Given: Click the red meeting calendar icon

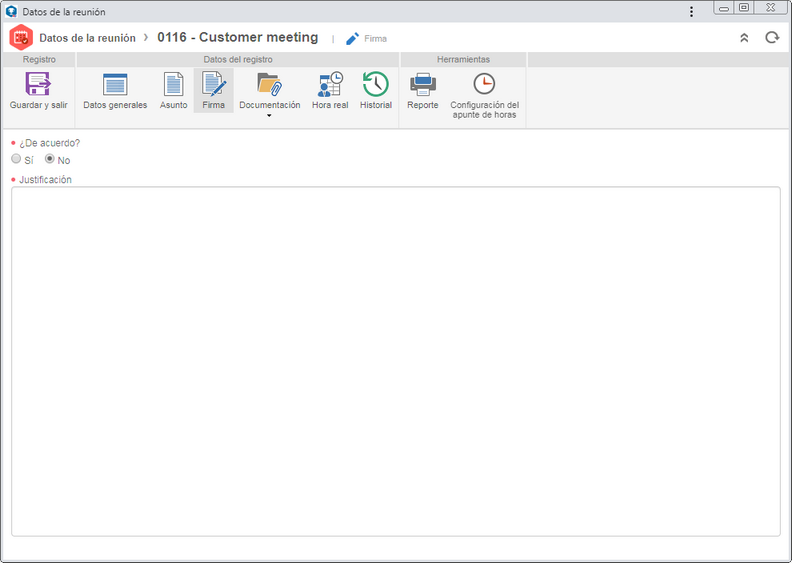Looking at the screenshot, I should 21,37.
